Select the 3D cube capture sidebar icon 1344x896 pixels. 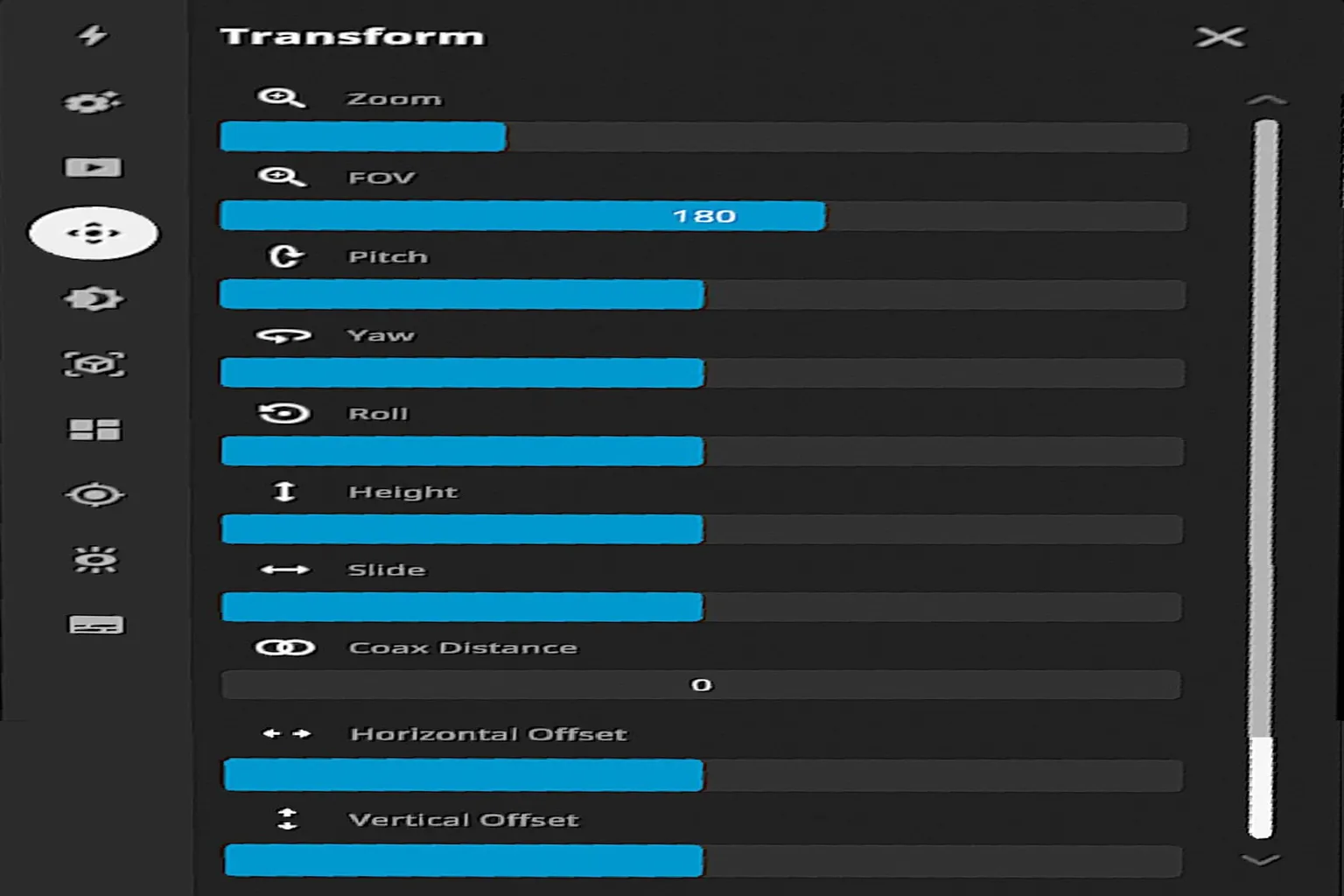coord(94,363)
